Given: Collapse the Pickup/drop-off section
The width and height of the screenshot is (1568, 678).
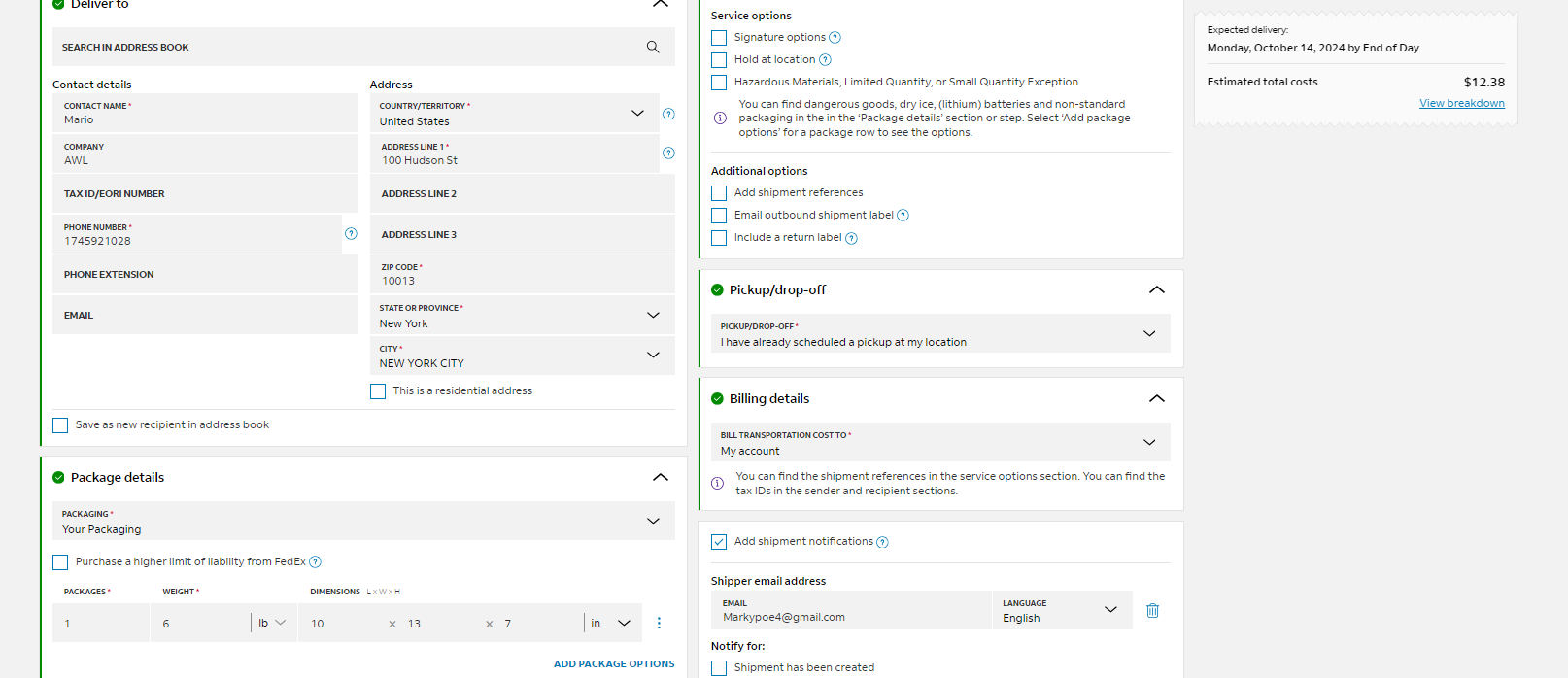Looking at the screenshot, I should (1156, 289).
